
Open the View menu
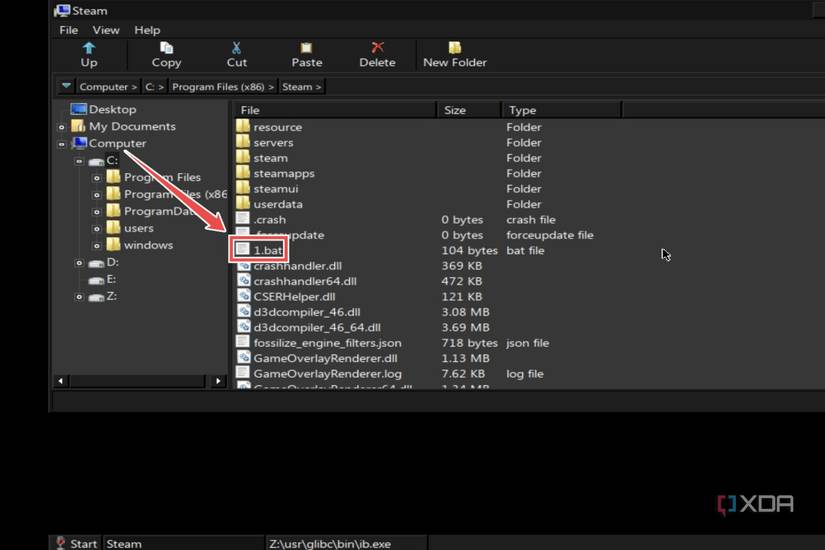point(106,30)
